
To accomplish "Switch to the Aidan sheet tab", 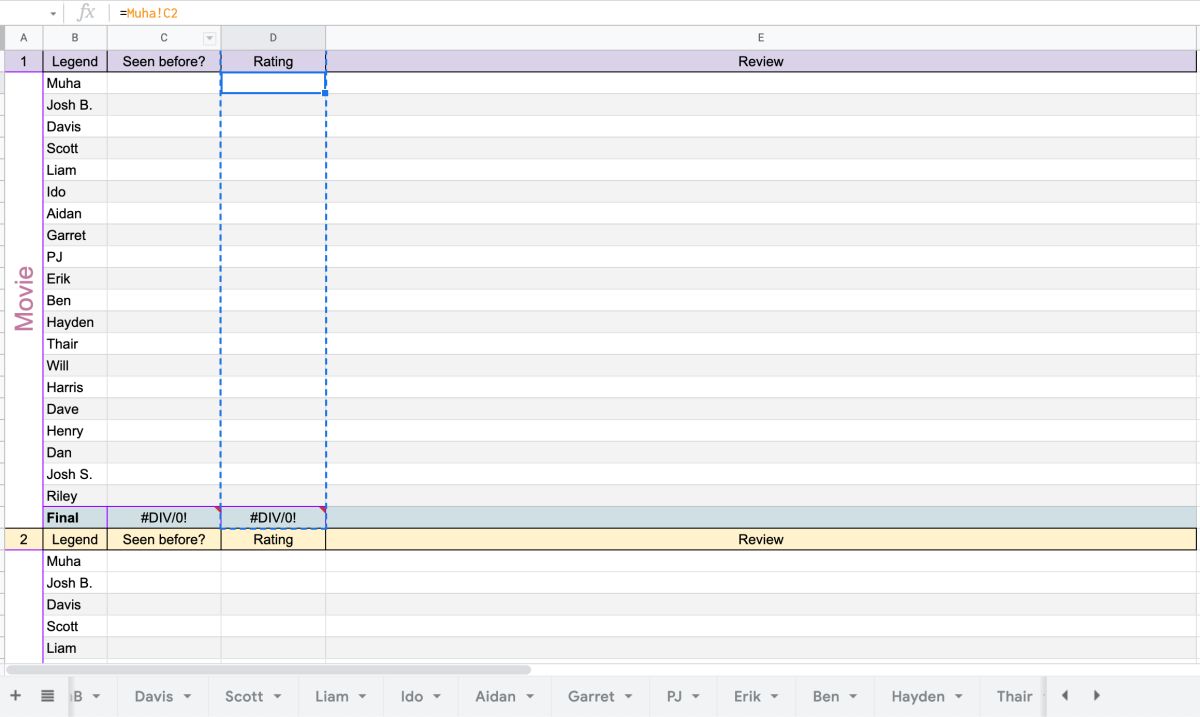I will [x=496, y=696].
